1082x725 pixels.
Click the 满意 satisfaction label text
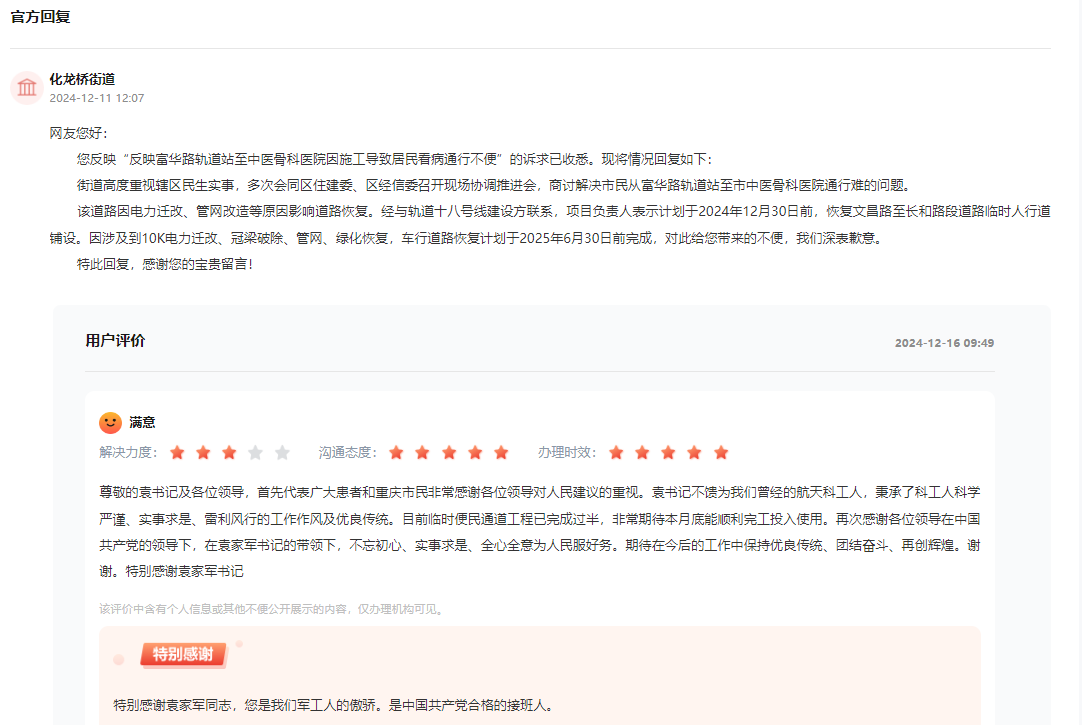pos(142,423)
